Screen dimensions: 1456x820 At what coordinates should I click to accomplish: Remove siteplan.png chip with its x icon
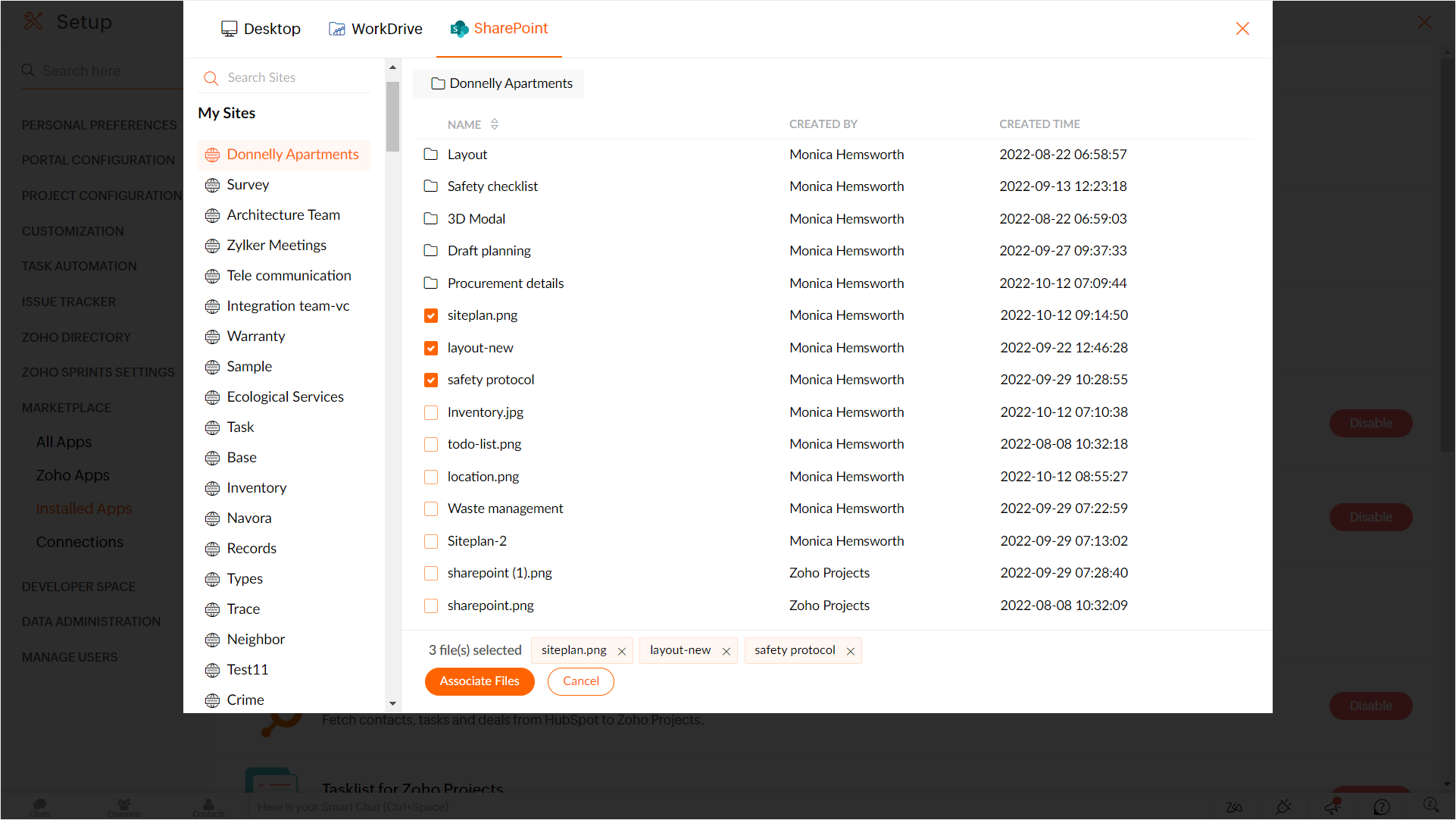point(621,651)
